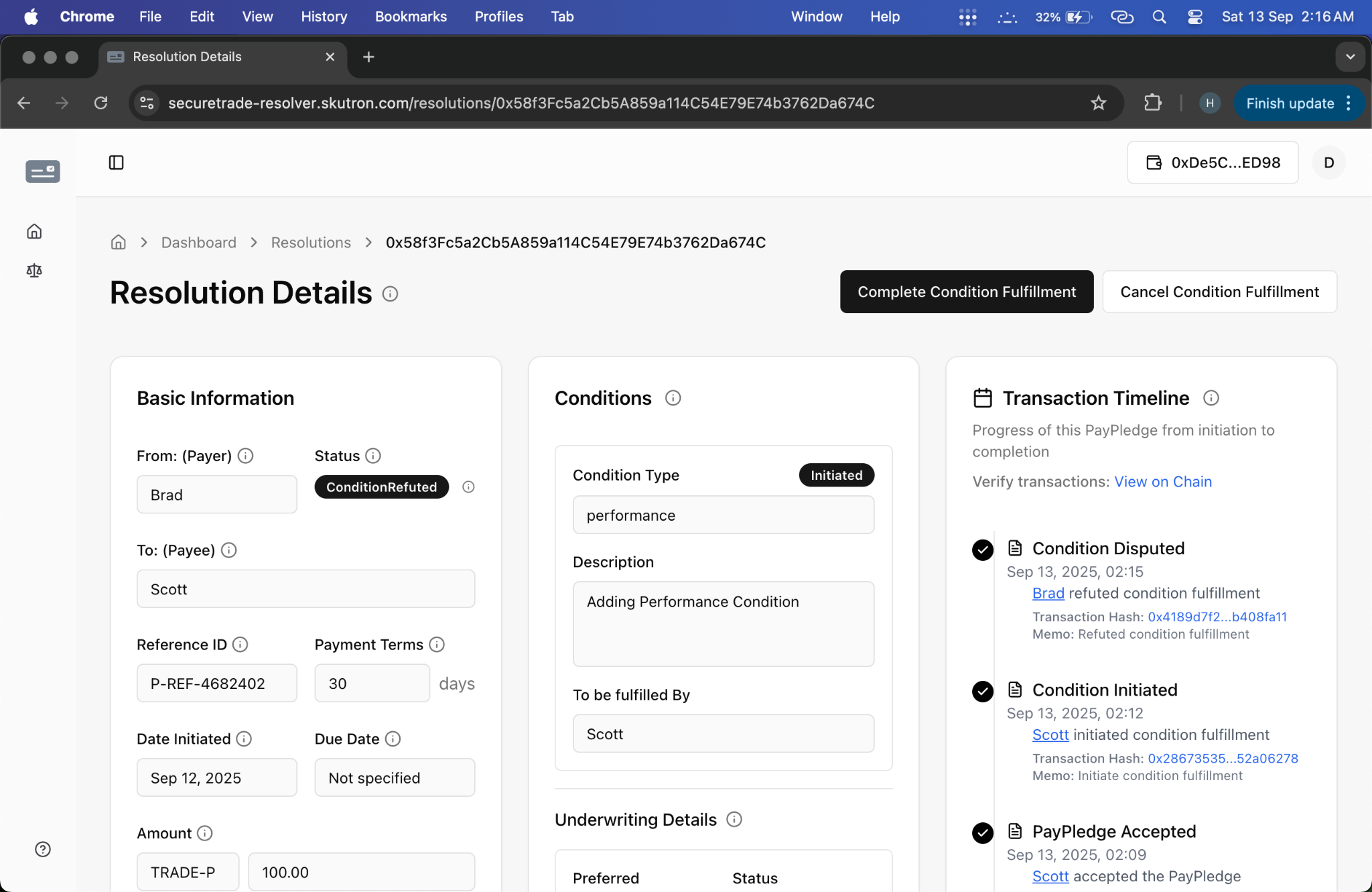
Task: Show info icon beside Conditions heading
Action: 673,398
